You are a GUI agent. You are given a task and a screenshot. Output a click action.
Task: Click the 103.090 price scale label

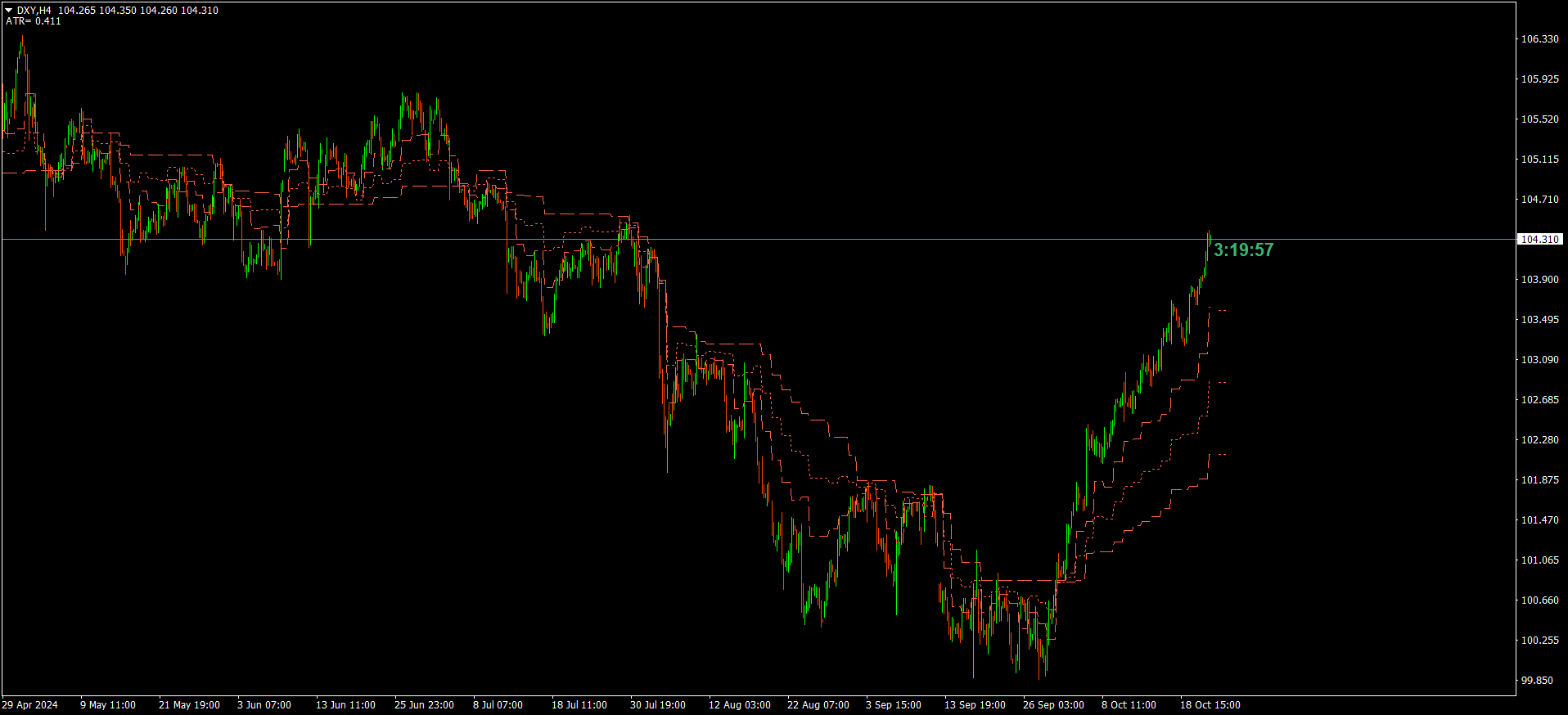[x=1539, y=359]
